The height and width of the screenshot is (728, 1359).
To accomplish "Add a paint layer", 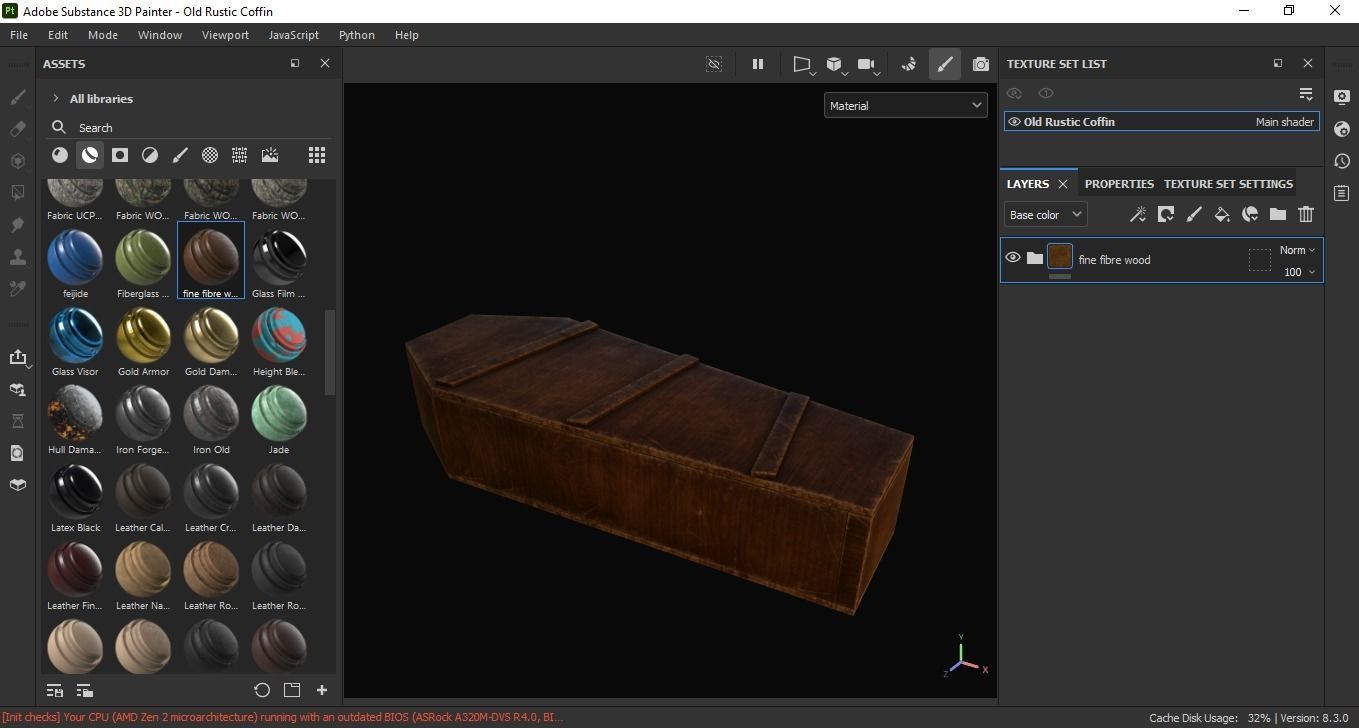I will pos(1194,214).
